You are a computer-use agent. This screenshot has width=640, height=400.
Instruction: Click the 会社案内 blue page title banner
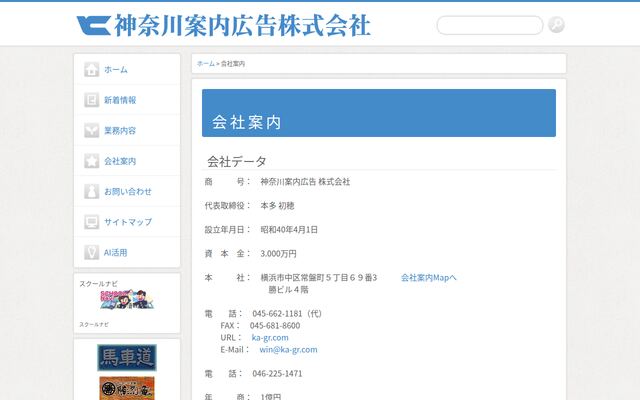pyautogui.click(x=379, y=113)
